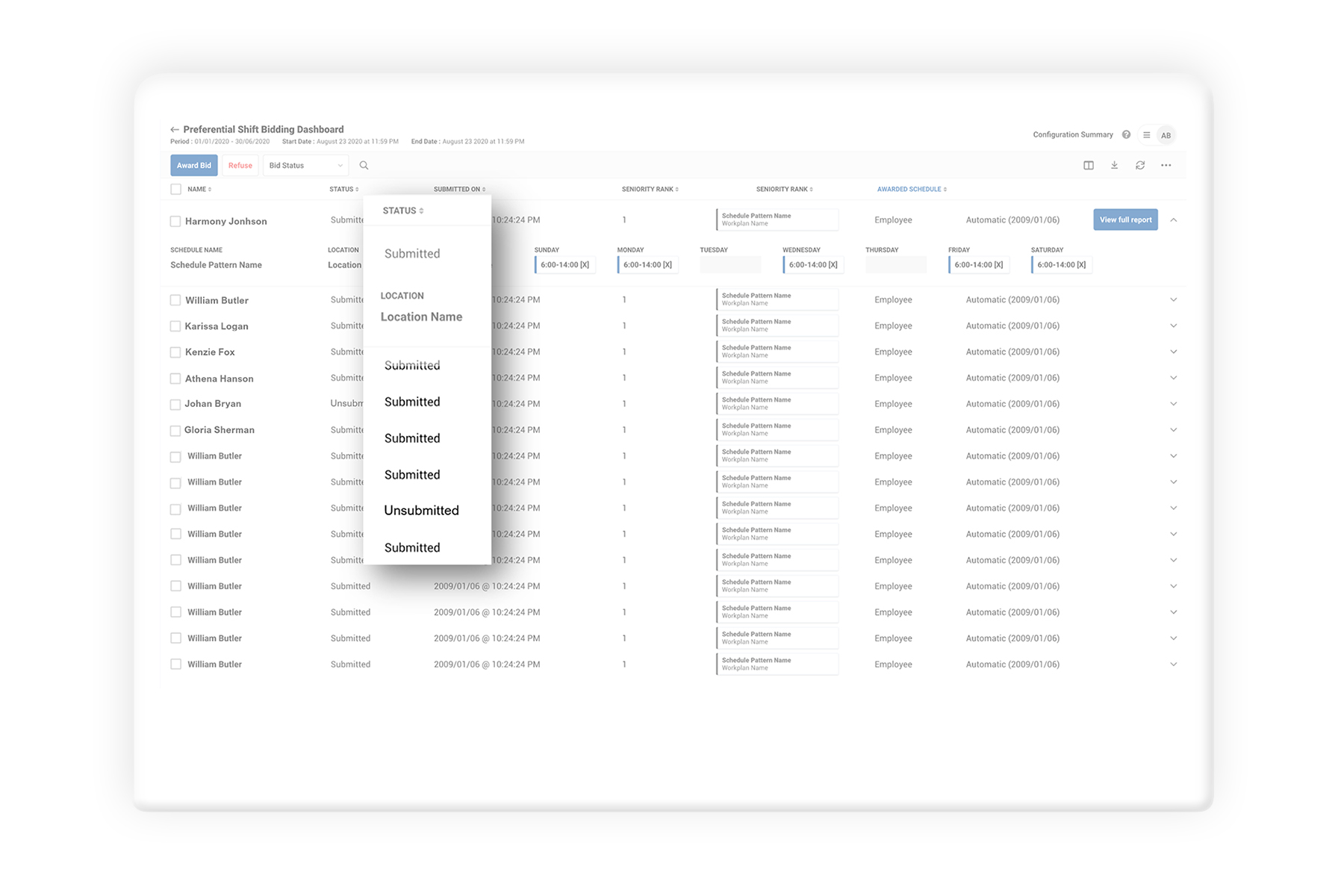
Task: Expand the Athena Hanson row chevron
Action: click(x=1173, y=378)
